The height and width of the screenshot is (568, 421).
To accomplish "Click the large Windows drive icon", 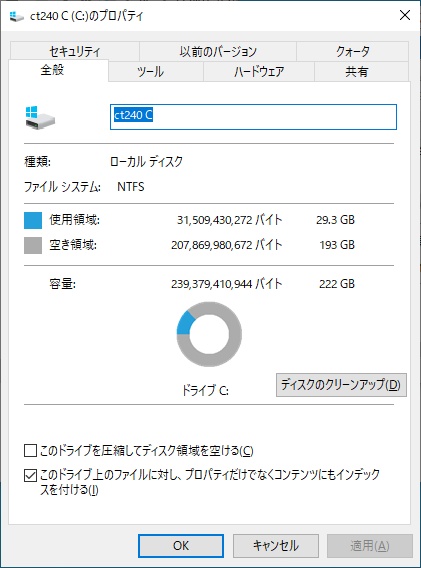I will click(40, 117).
